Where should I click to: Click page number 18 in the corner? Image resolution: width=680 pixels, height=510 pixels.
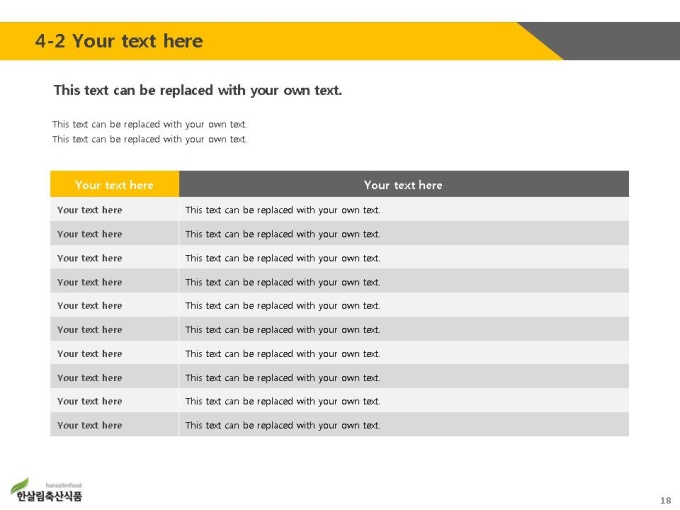pos(666,500)
